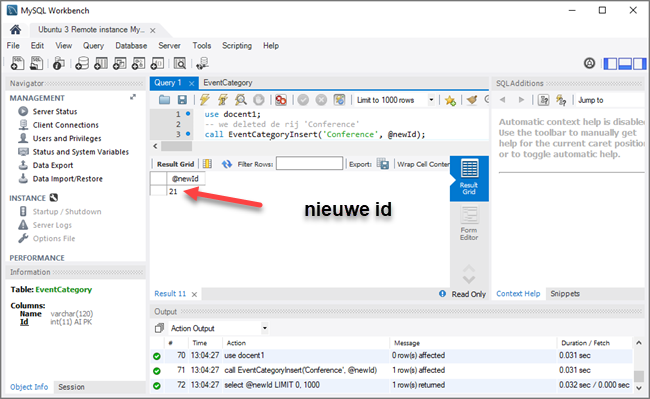Export recordset to external file
The width and height of the screenshot is (650, 399).
pos(383,164)
